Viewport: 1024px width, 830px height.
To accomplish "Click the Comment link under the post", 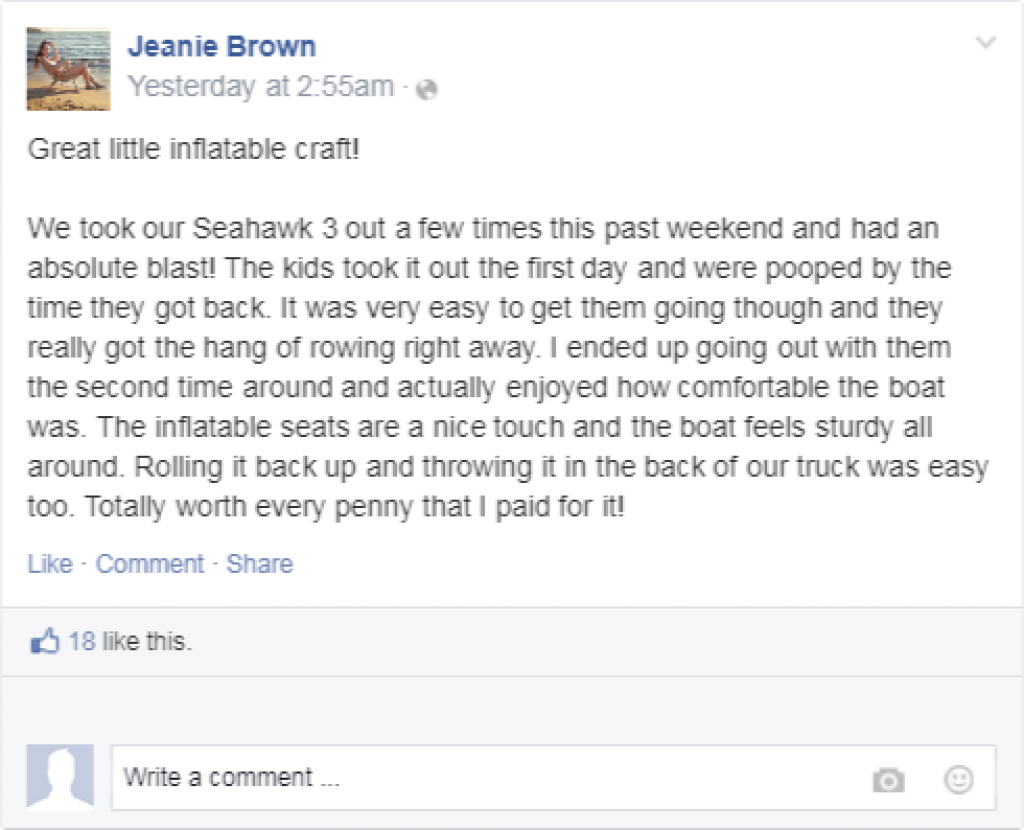I will (x=150, y=564).
